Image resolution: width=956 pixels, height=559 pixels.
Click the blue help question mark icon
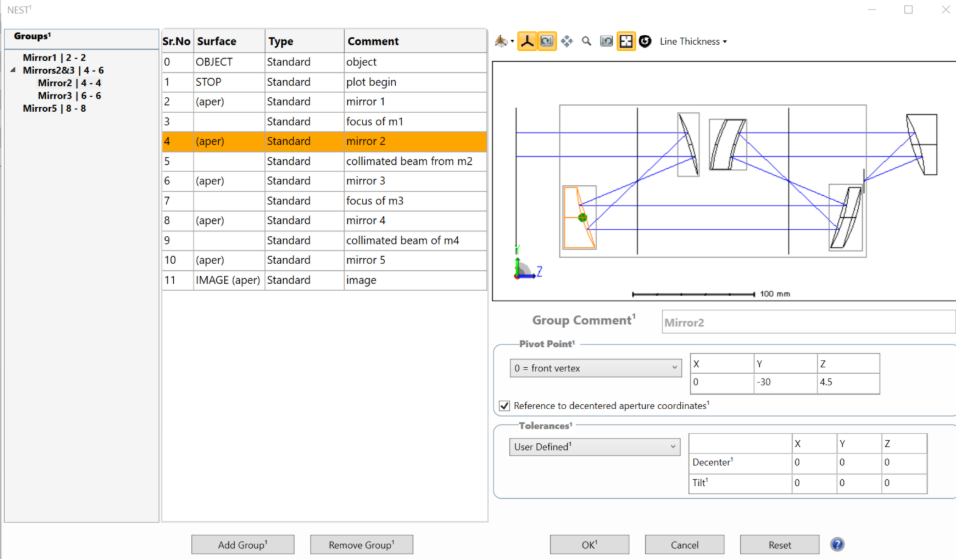coord(838,545)
